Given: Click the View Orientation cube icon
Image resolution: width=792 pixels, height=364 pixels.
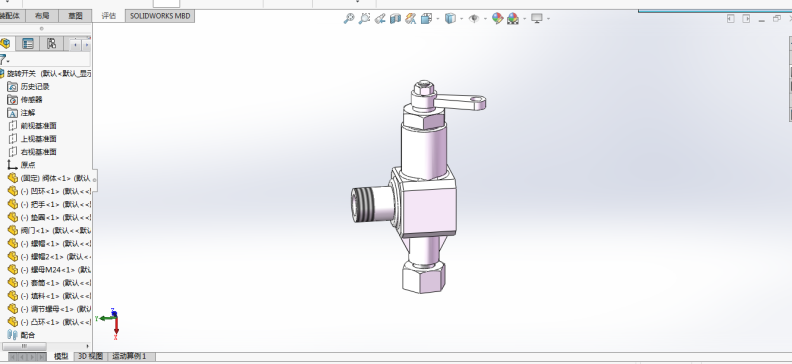Looking at the screenshot, I should pos(427,19).
